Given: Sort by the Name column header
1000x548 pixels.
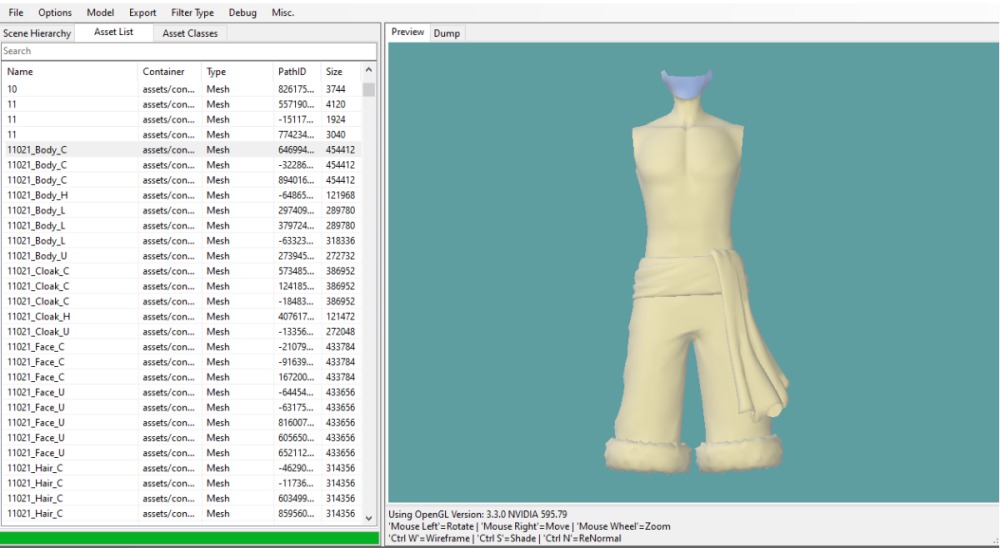Looking at the screenshot, I should (69, 71).
